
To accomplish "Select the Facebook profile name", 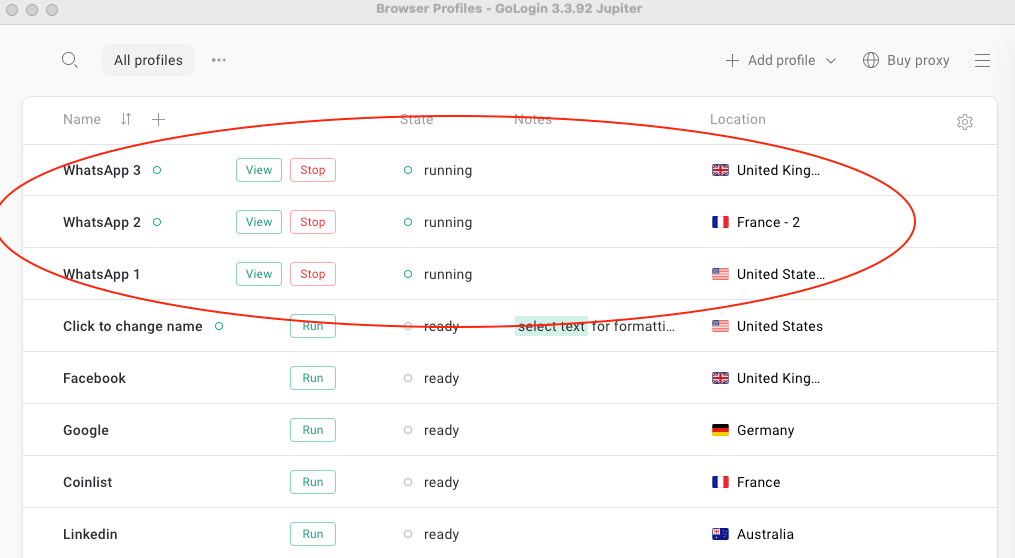I will [x=95, y=378].
